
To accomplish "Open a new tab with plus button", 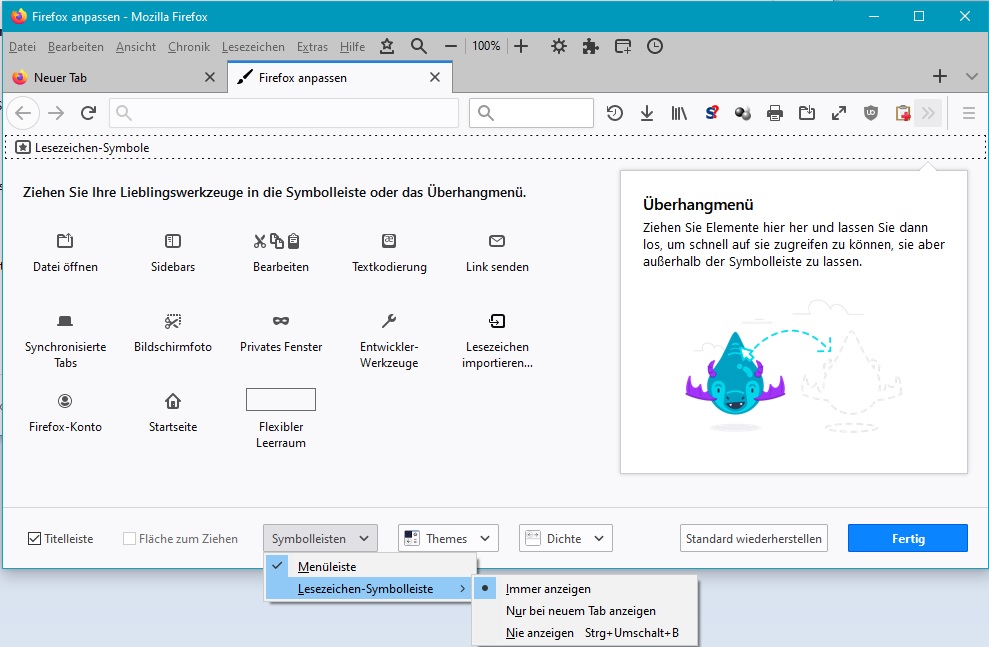I will 940,76.
